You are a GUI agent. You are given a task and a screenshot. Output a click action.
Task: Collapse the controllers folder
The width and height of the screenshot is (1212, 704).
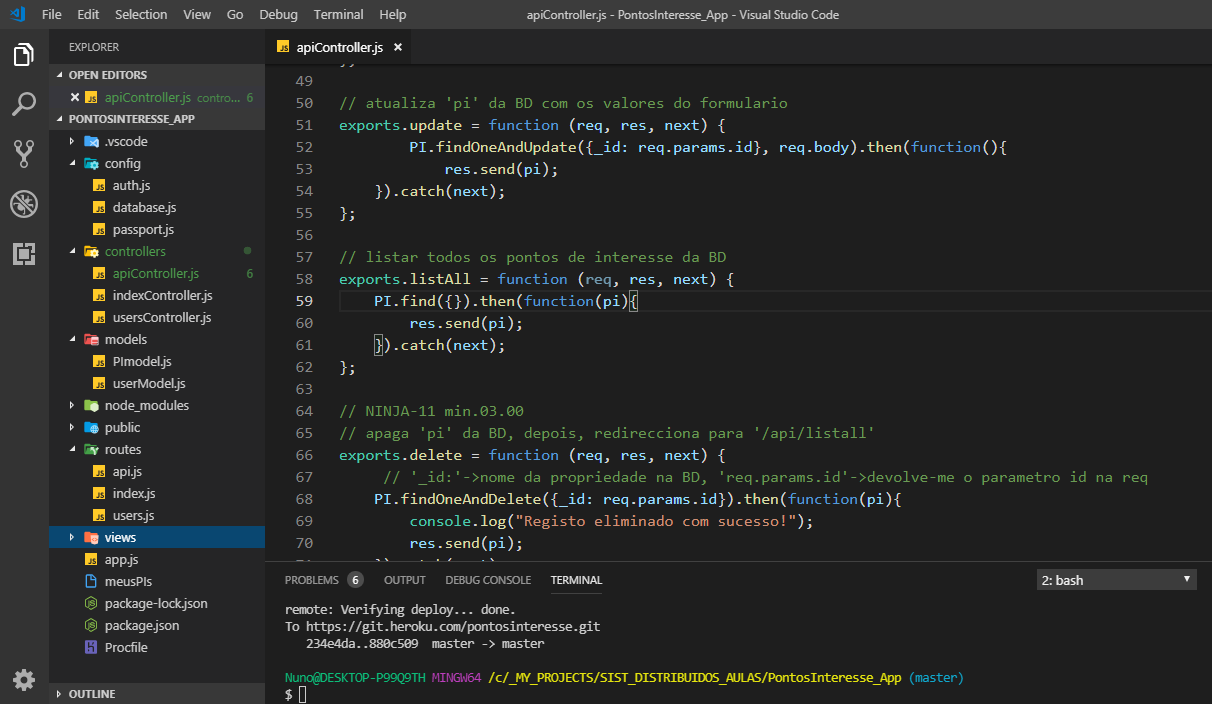pos(135,251)
